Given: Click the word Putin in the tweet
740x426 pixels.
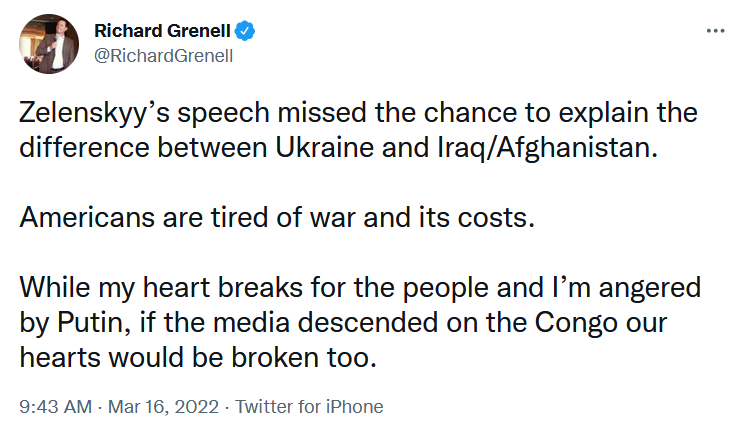Looking at the screenshot, I should pos(93,323).
